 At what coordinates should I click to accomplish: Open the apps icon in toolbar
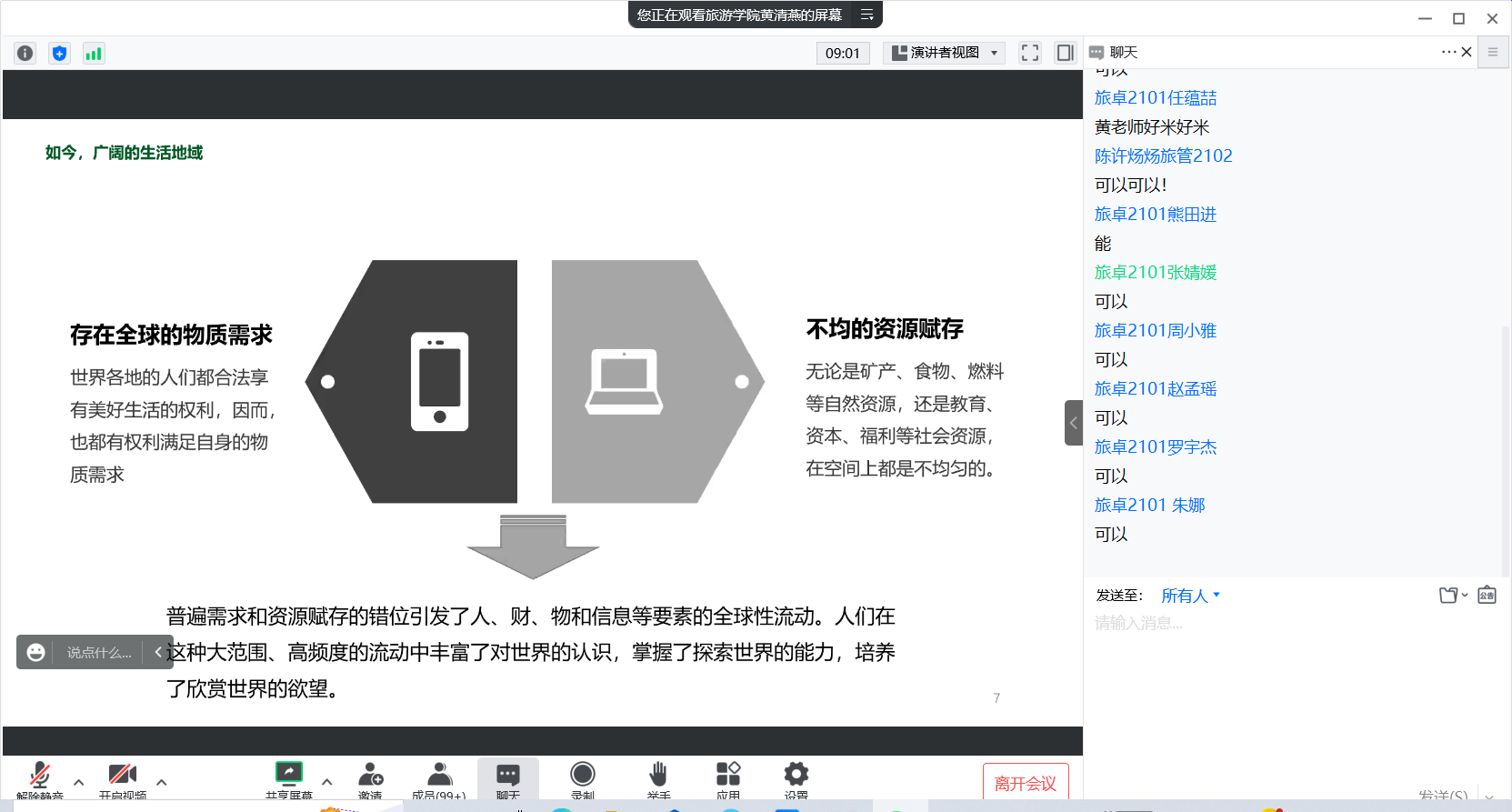pos(727,776)
